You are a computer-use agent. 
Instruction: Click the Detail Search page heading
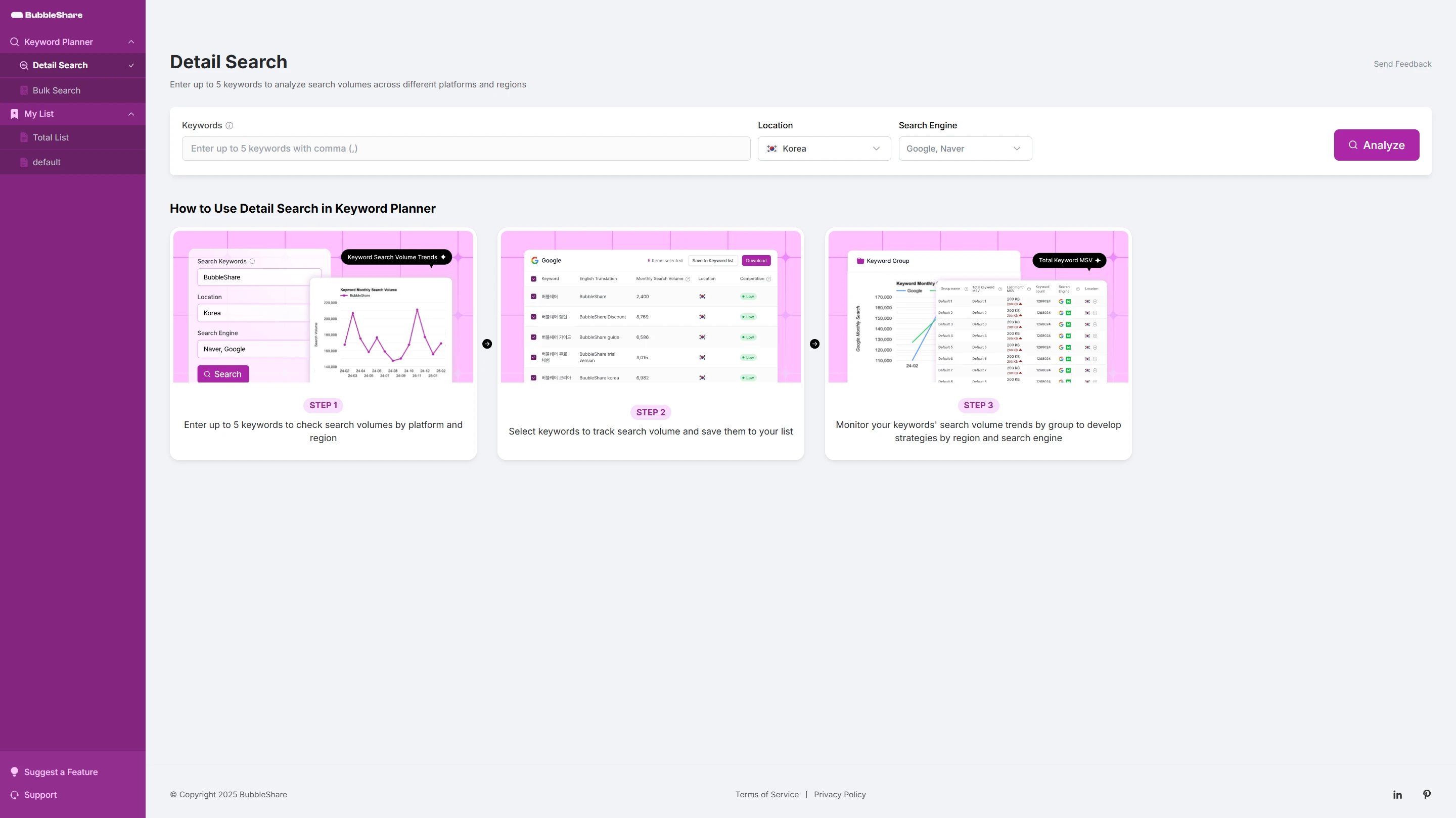[229, 62]
